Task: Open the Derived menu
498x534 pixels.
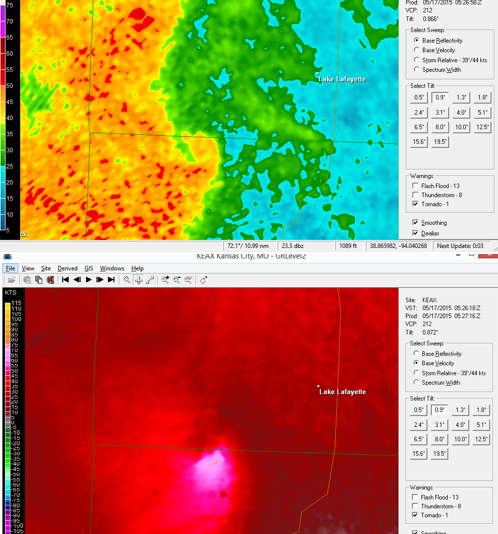Action: coord(67,268)
